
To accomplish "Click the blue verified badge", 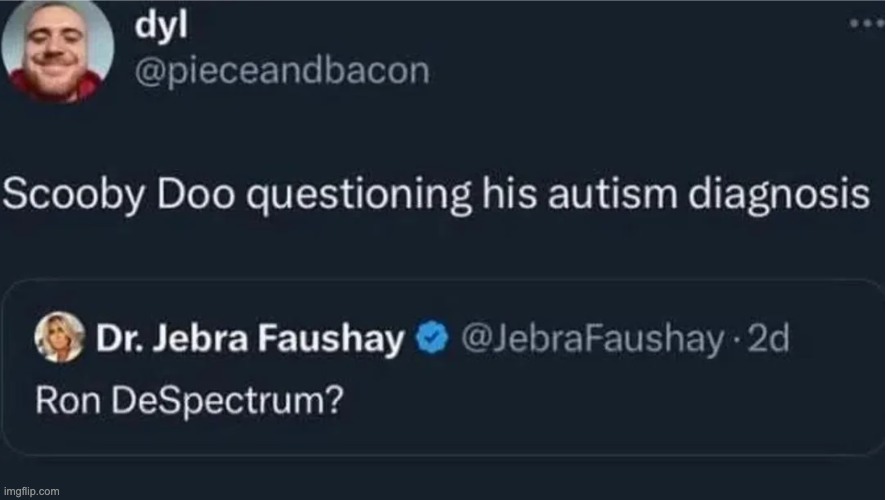I will 430,340.
